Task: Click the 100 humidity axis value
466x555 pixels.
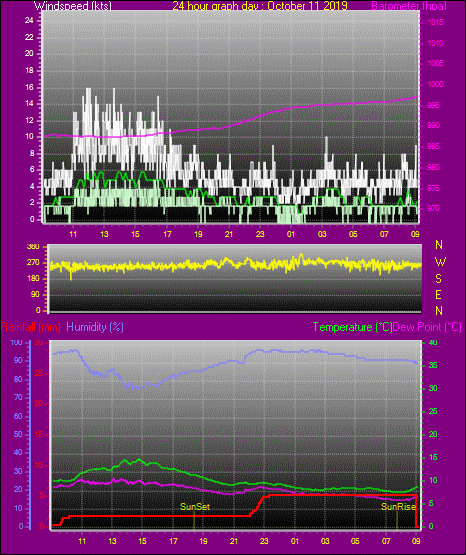Action: click(16, 343)
